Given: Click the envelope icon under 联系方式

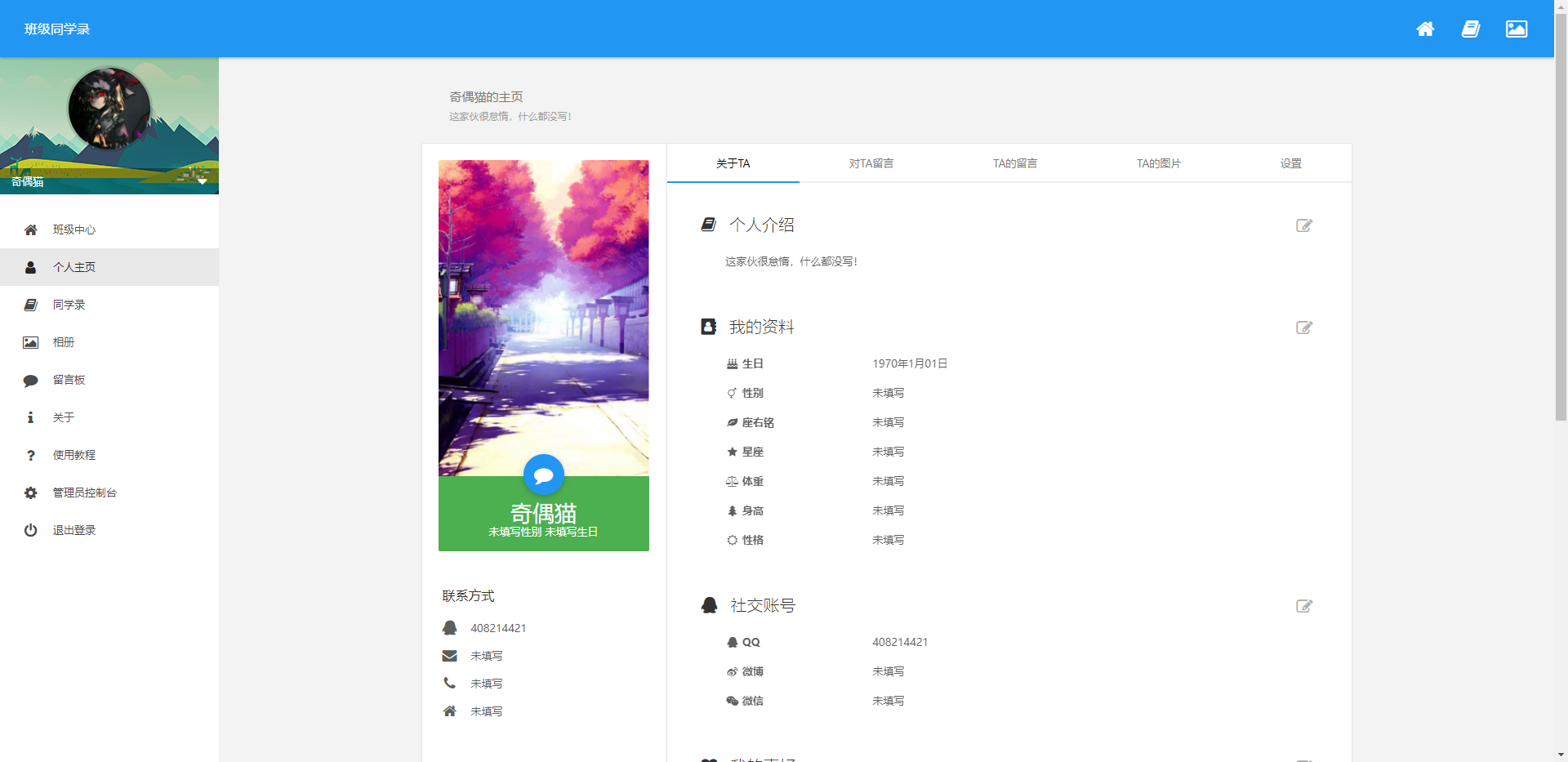Looking at the screenshot, I should 450,656.
